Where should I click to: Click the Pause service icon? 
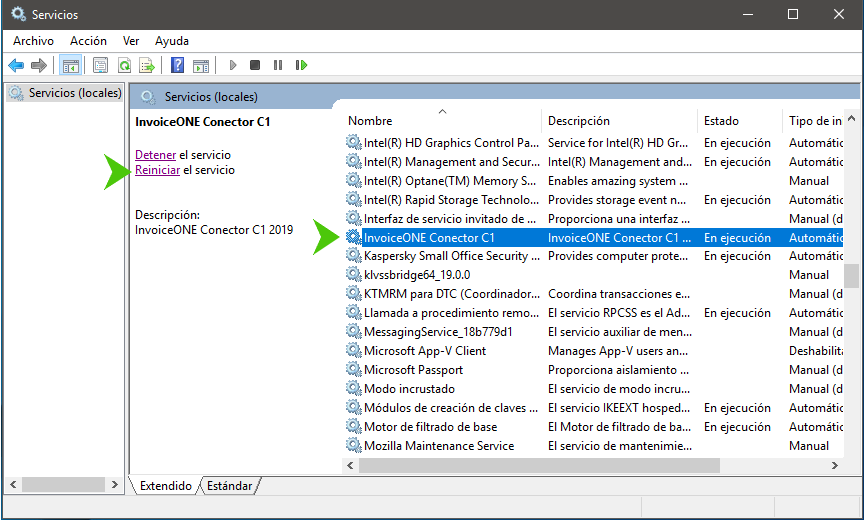coord(278,66)
